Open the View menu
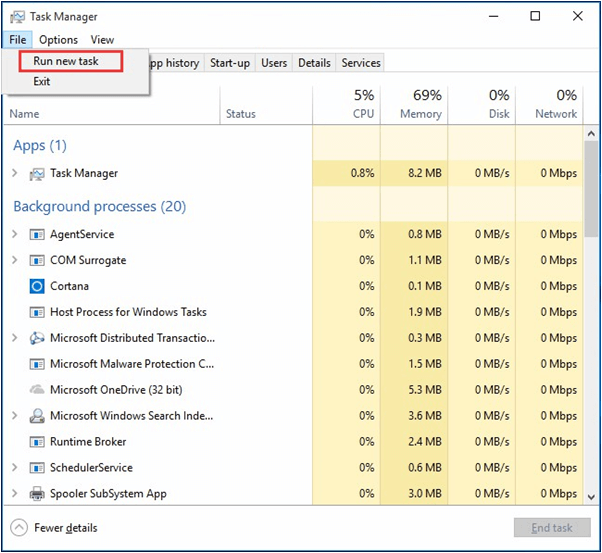This screenshot has height=553, width=602. coord(102,40)
